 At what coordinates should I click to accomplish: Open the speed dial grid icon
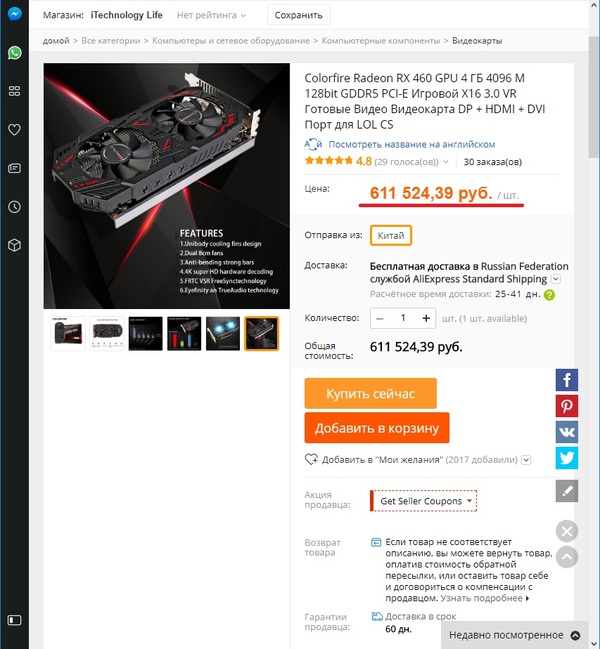pos(14,91)
